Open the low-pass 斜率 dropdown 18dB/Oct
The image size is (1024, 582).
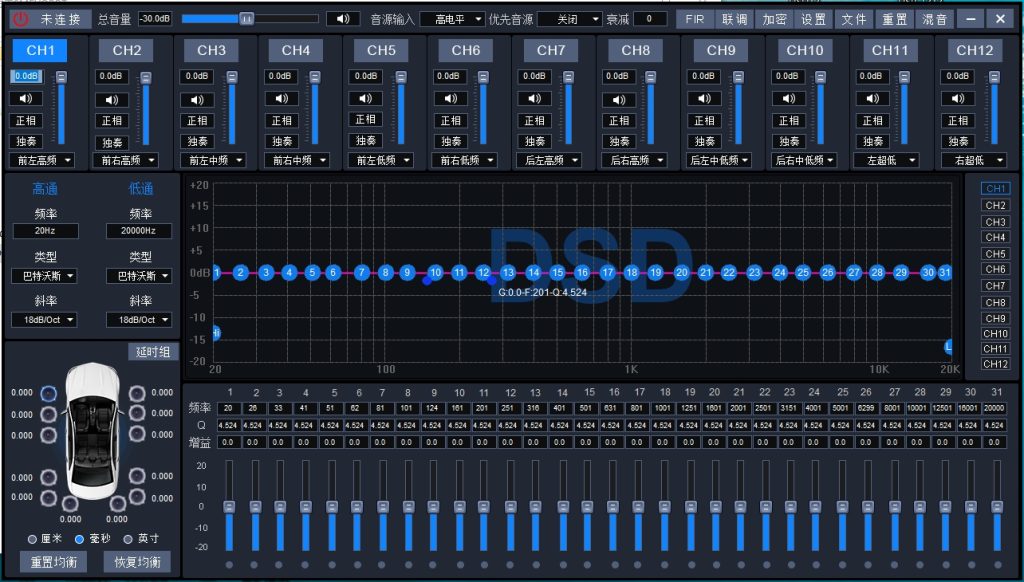click(139, 320)
